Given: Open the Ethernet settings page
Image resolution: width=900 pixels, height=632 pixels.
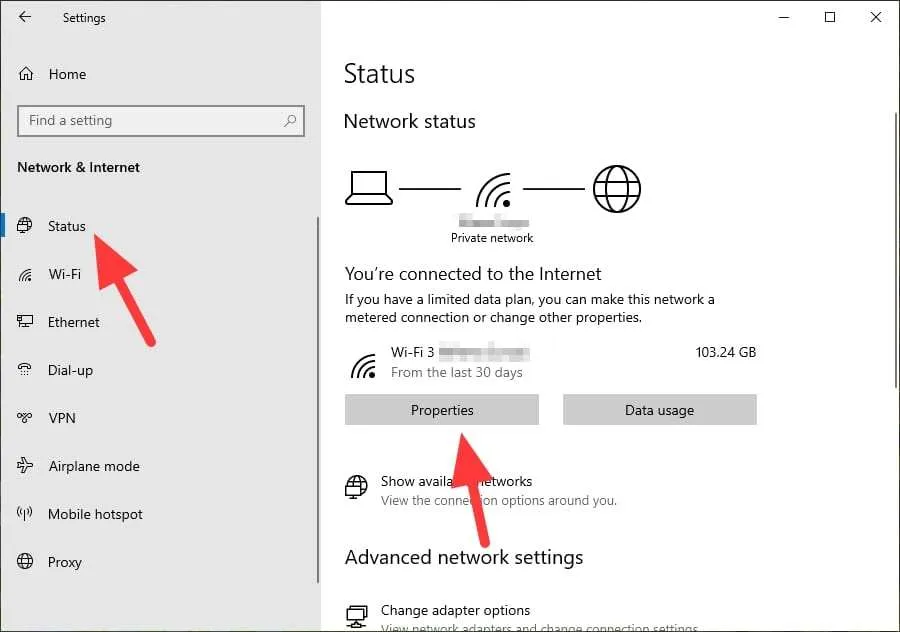Looking at the screenshot, I should coord(73,322).
